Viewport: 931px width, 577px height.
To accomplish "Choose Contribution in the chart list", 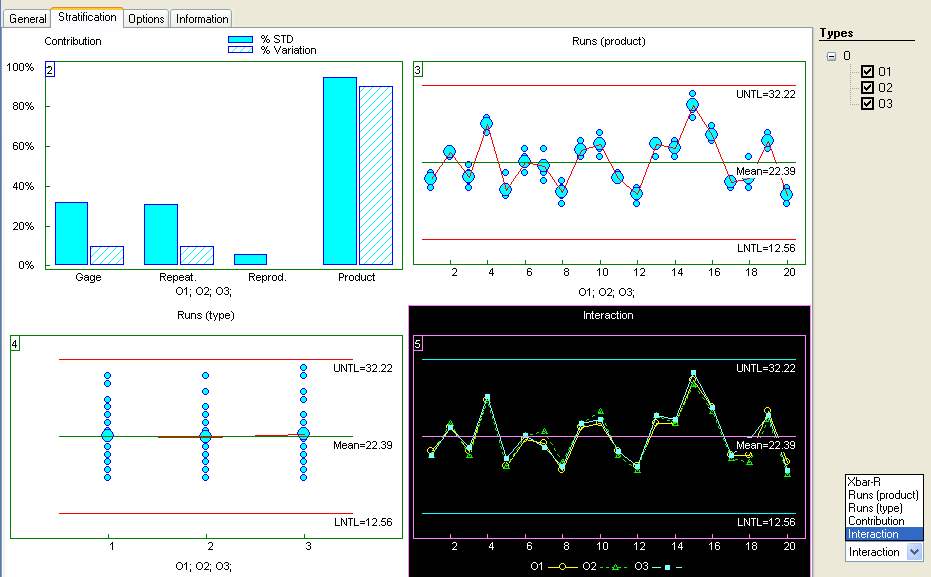I will (x=876, y=521).
